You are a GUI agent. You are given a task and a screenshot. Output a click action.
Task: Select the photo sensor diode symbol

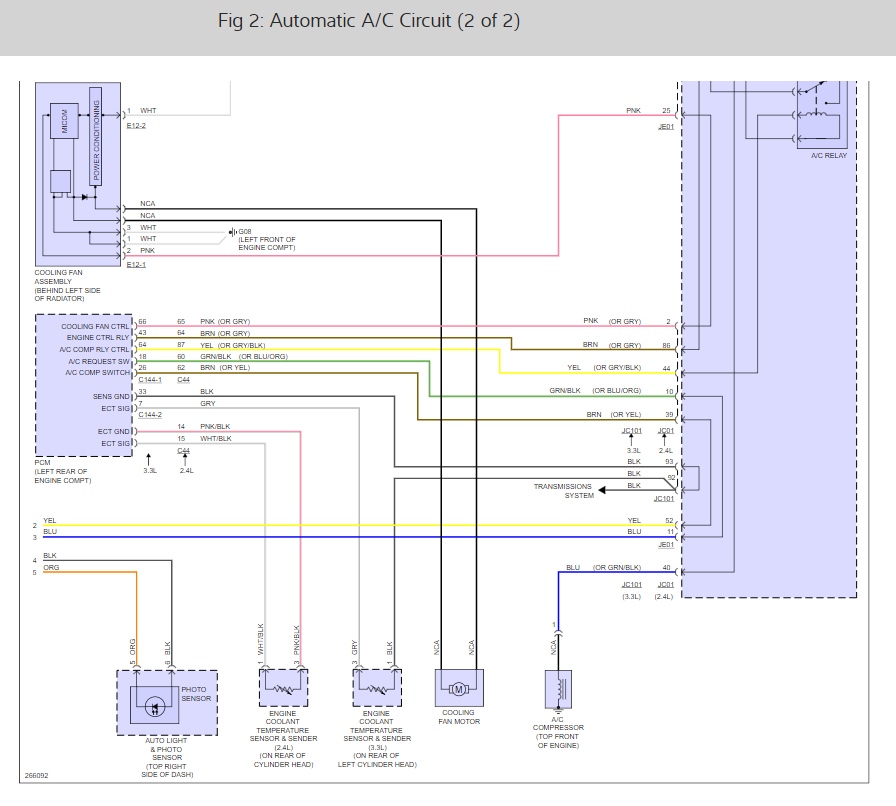tap(155, 707)
